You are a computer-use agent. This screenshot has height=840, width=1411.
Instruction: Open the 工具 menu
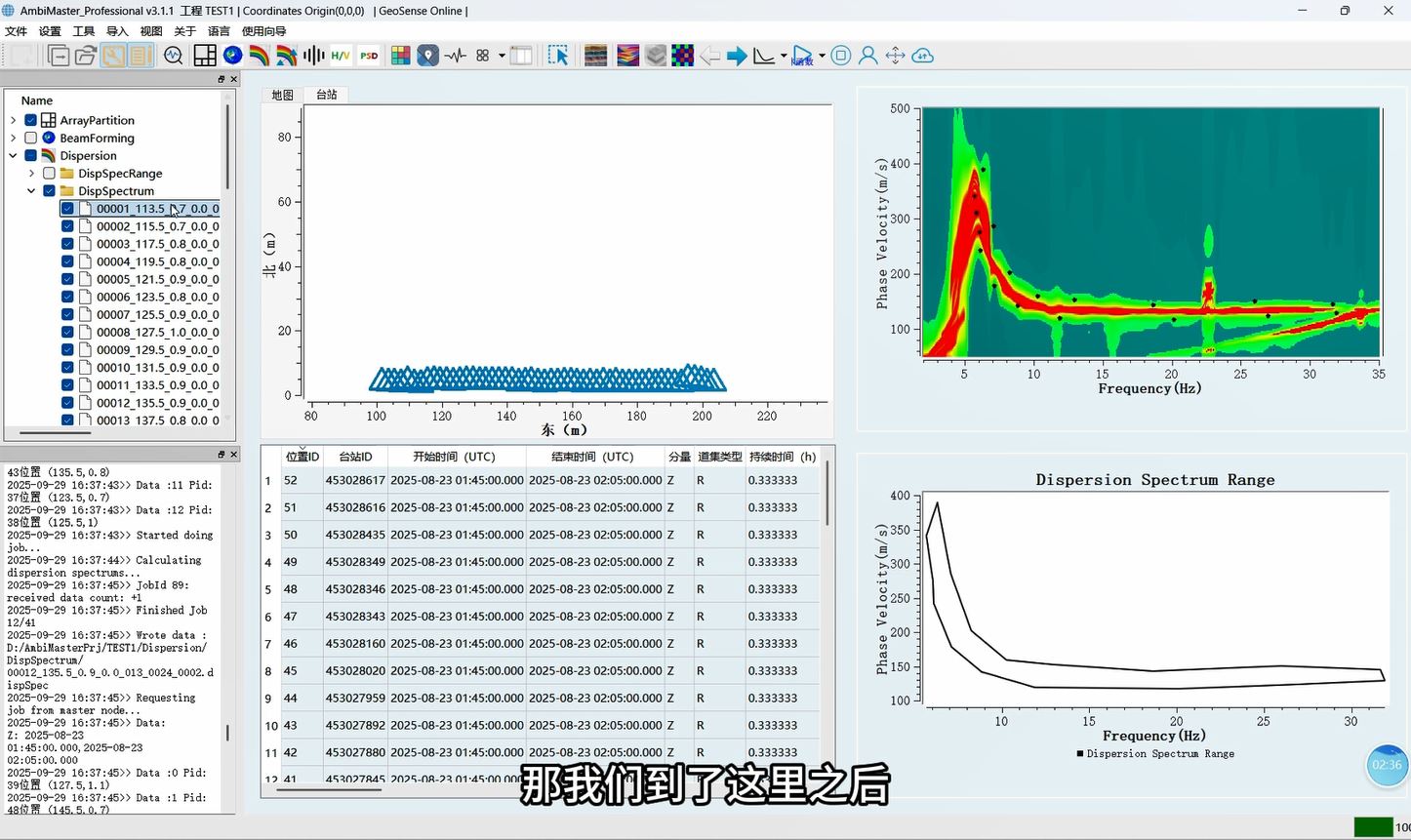point(82,30)
